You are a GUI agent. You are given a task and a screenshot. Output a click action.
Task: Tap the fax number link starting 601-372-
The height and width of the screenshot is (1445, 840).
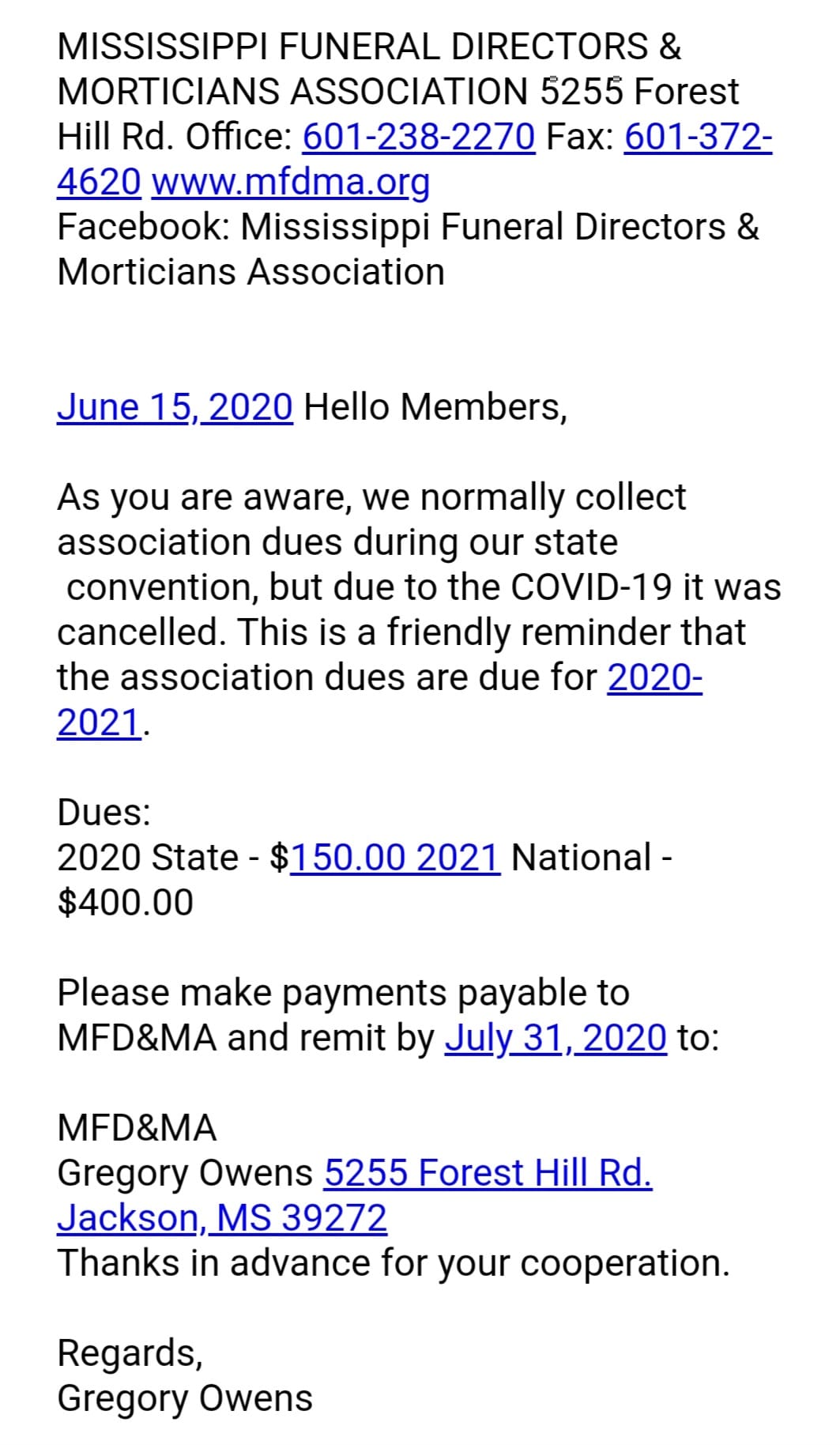click(698, 137)
